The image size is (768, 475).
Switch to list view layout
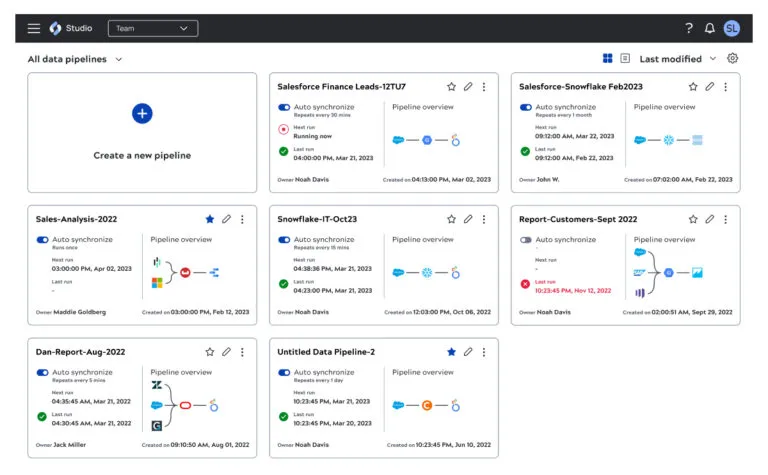coord(625,59)
